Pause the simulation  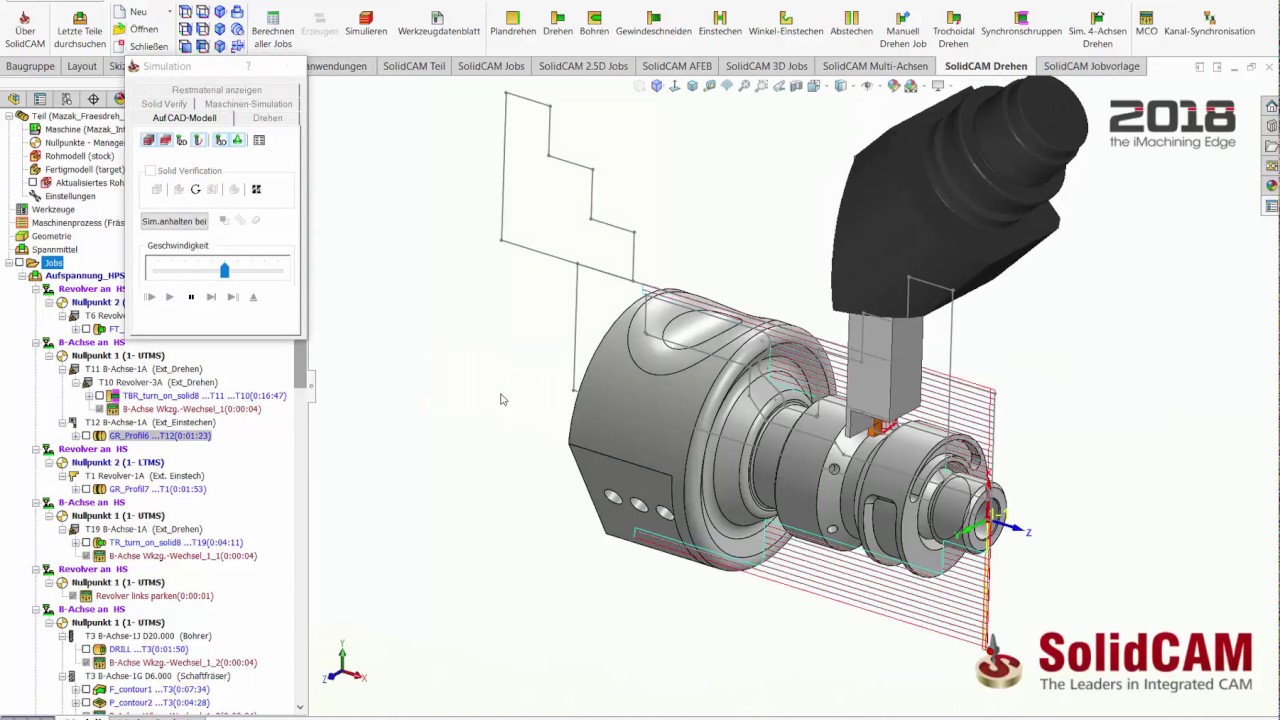click(x=191, y=297)
